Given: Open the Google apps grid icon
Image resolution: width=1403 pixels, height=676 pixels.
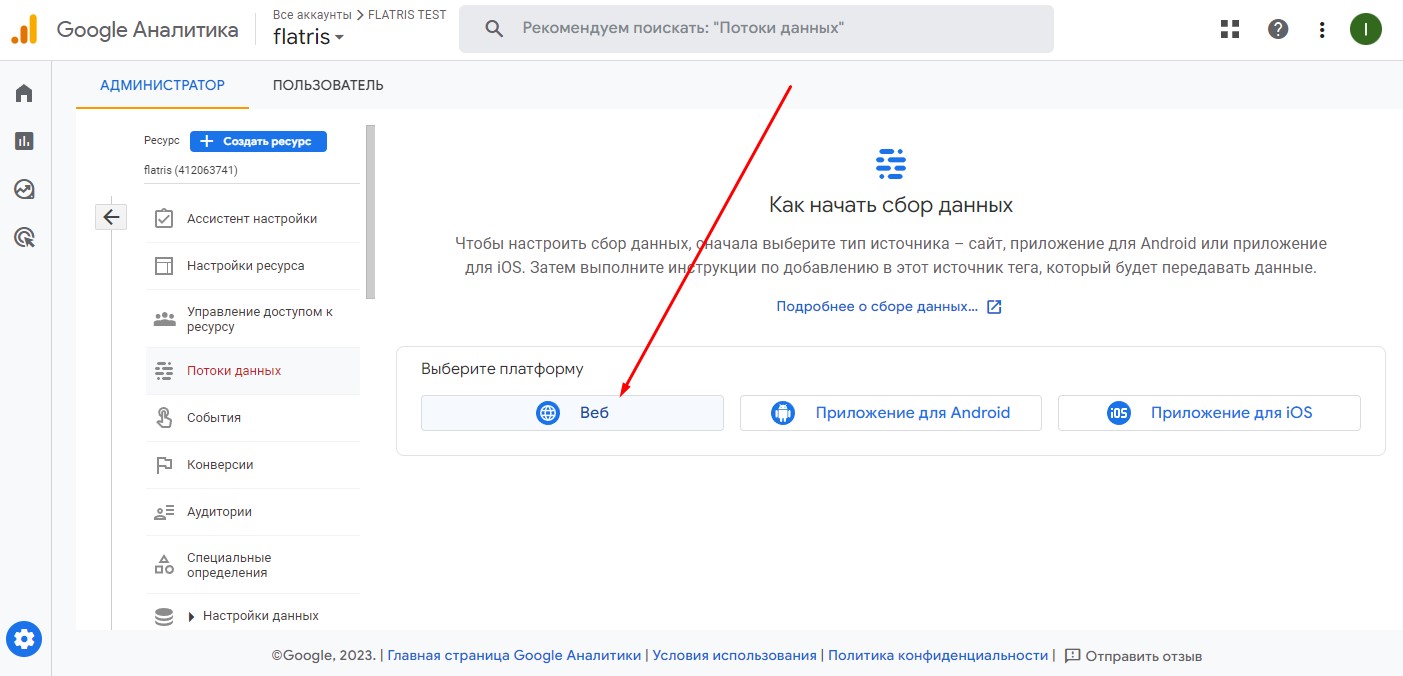Looking at the screenshot, I should [x=1230, y=29].
